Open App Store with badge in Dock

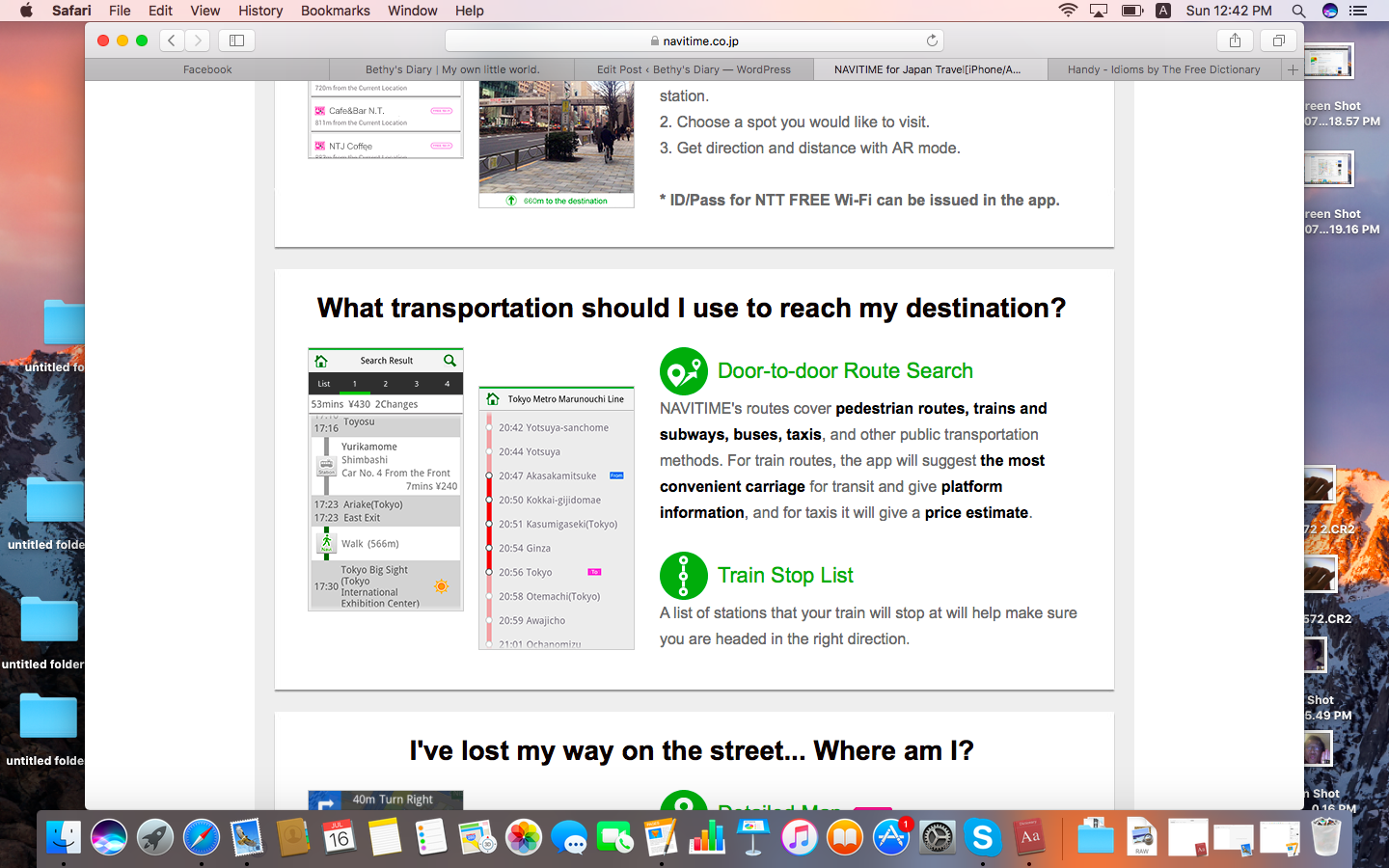click(891, 837)
